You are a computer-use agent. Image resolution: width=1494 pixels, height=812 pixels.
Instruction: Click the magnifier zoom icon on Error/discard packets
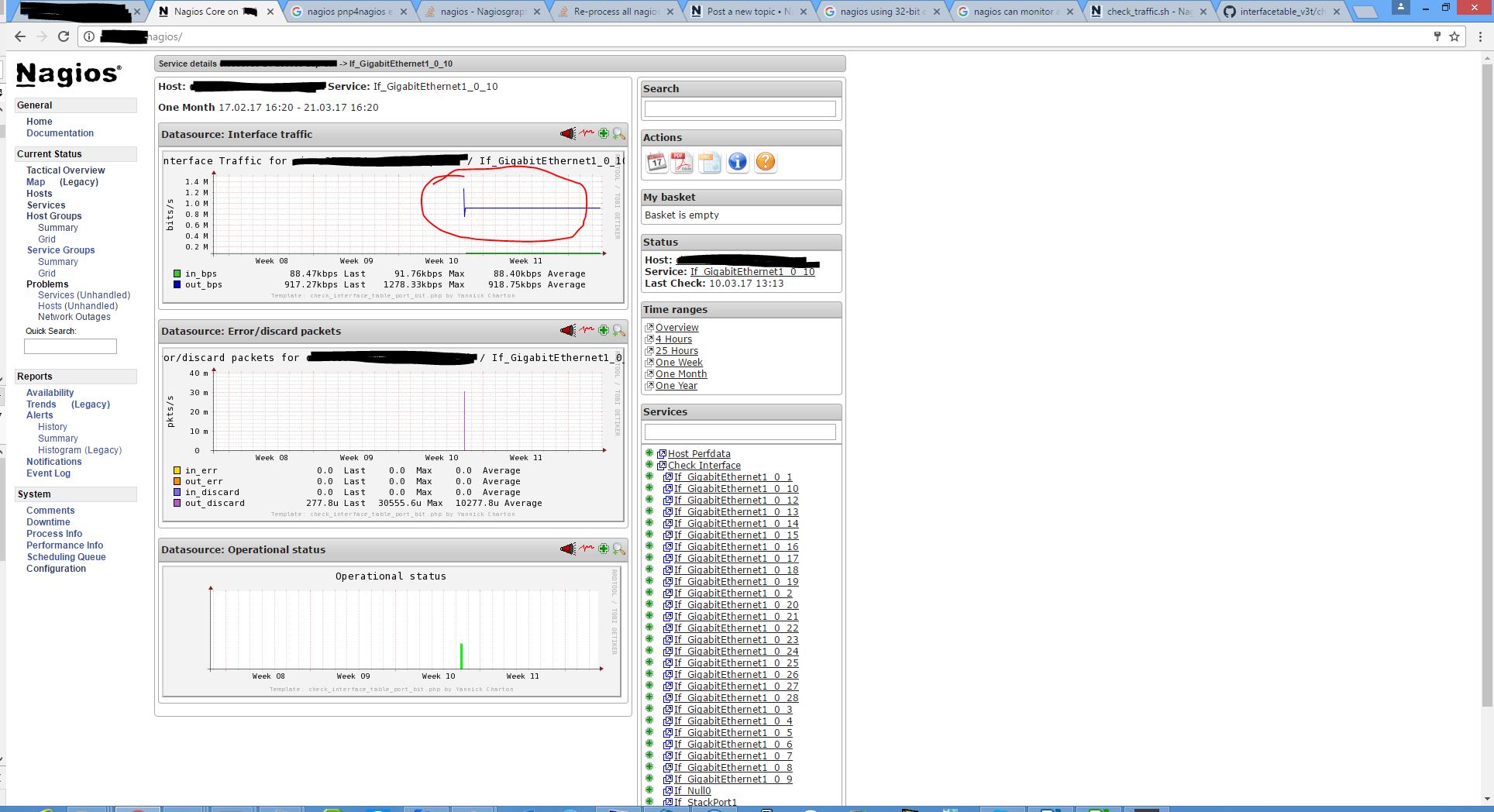point(618,331)
